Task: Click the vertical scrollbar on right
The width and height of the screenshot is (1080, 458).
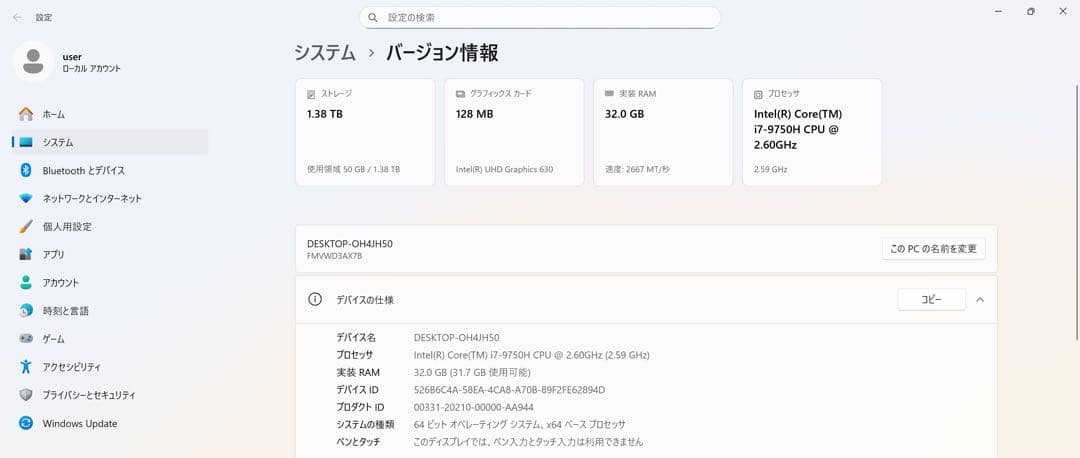Action: click(1077, 212)
